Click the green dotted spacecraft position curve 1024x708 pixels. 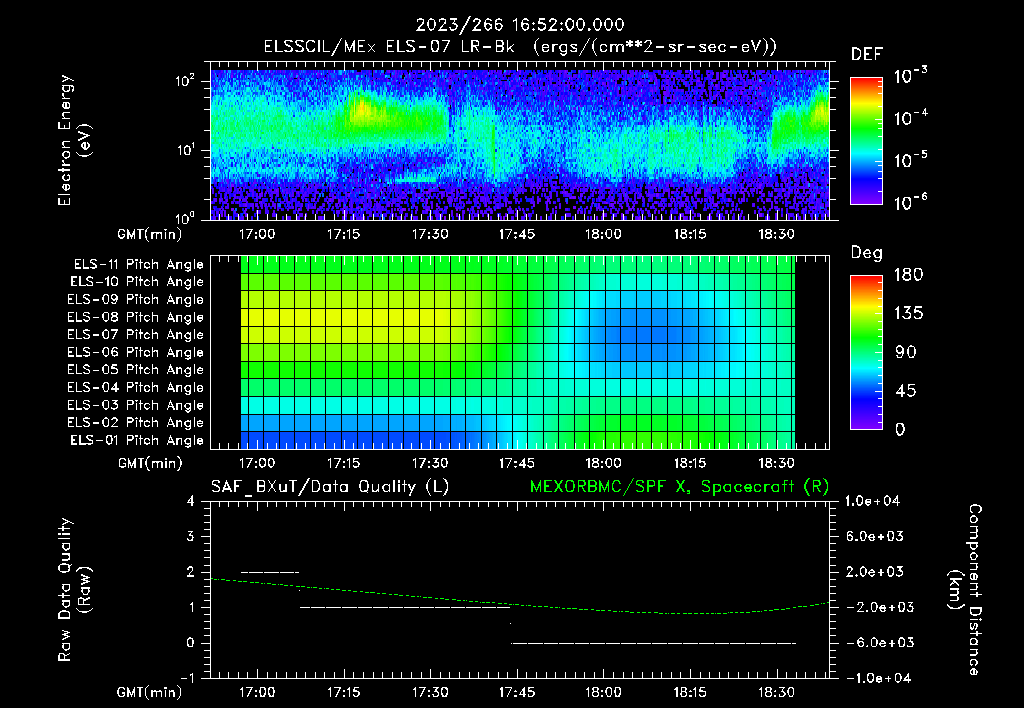520,604
